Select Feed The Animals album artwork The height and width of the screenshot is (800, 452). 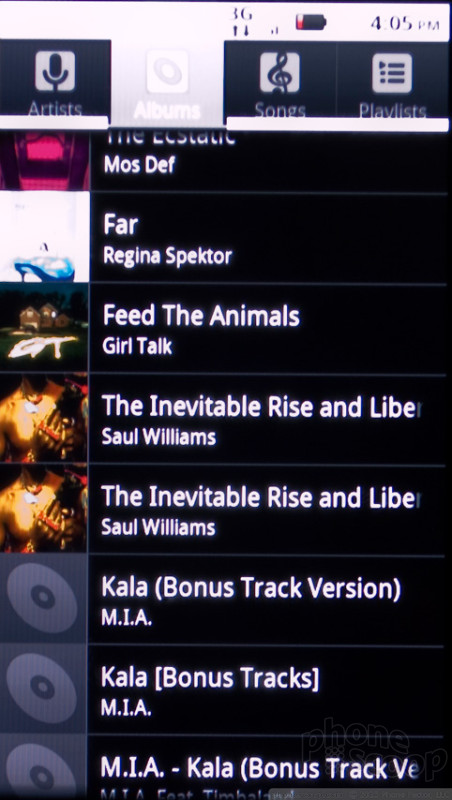[44, 328]
